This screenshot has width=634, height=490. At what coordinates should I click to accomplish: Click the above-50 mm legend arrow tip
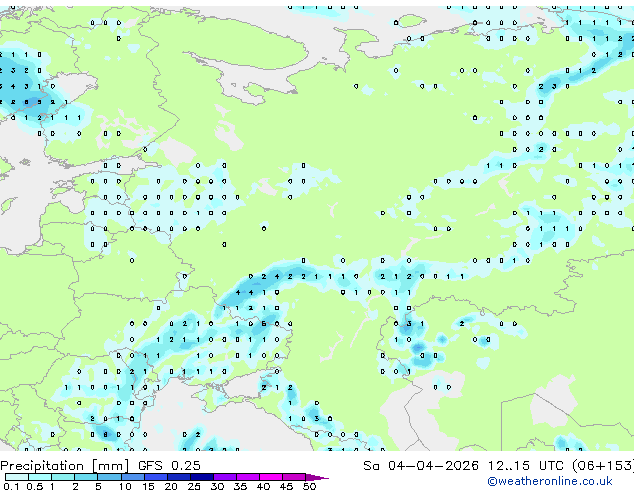(317, 477)
